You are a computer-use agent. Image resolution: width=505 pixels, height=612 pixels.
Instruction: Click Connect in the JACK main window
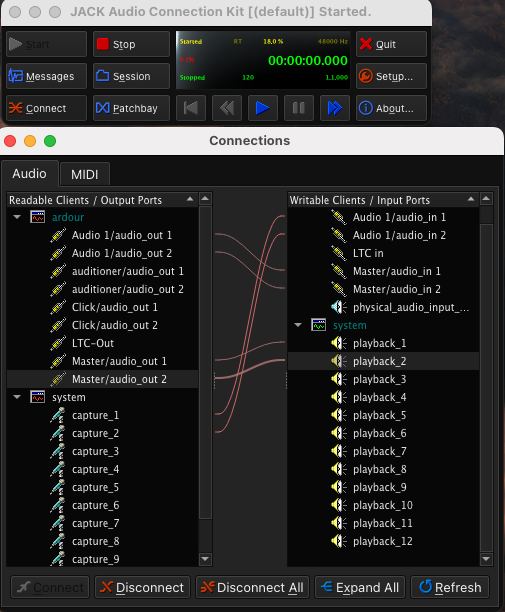46,108
